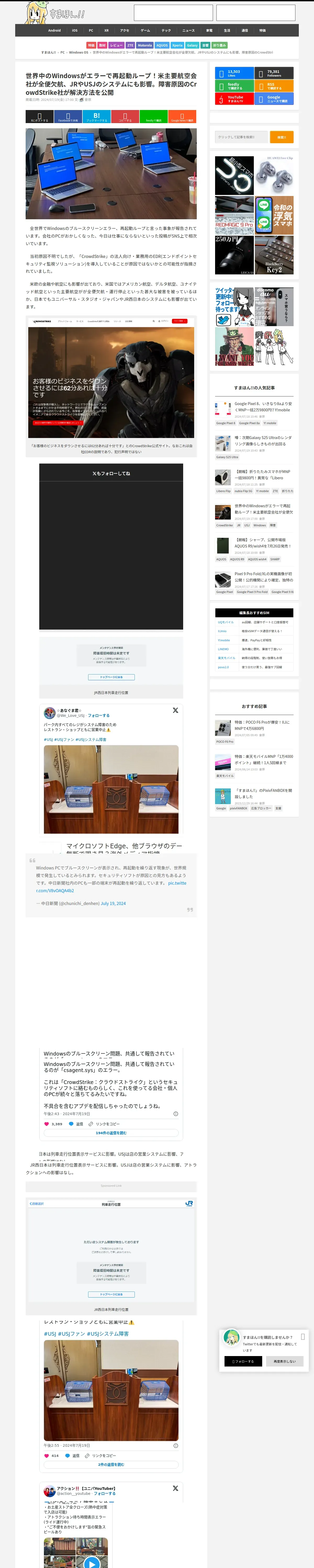
Task: Open the LEICA S3 thumbnail
Action: click(234, 255)
